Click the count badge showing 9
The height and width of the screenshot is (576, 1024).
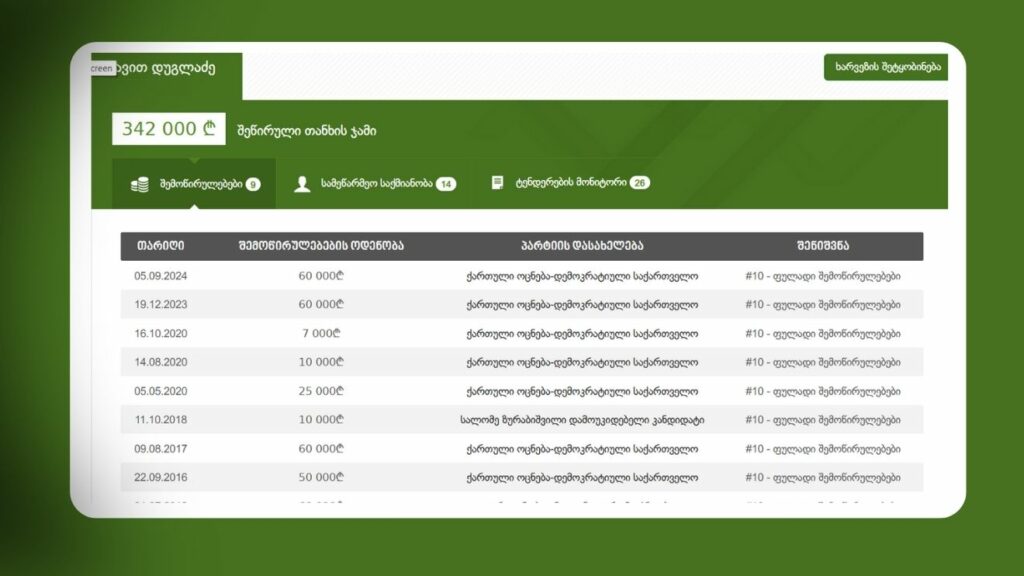click(x=253, y=184)
